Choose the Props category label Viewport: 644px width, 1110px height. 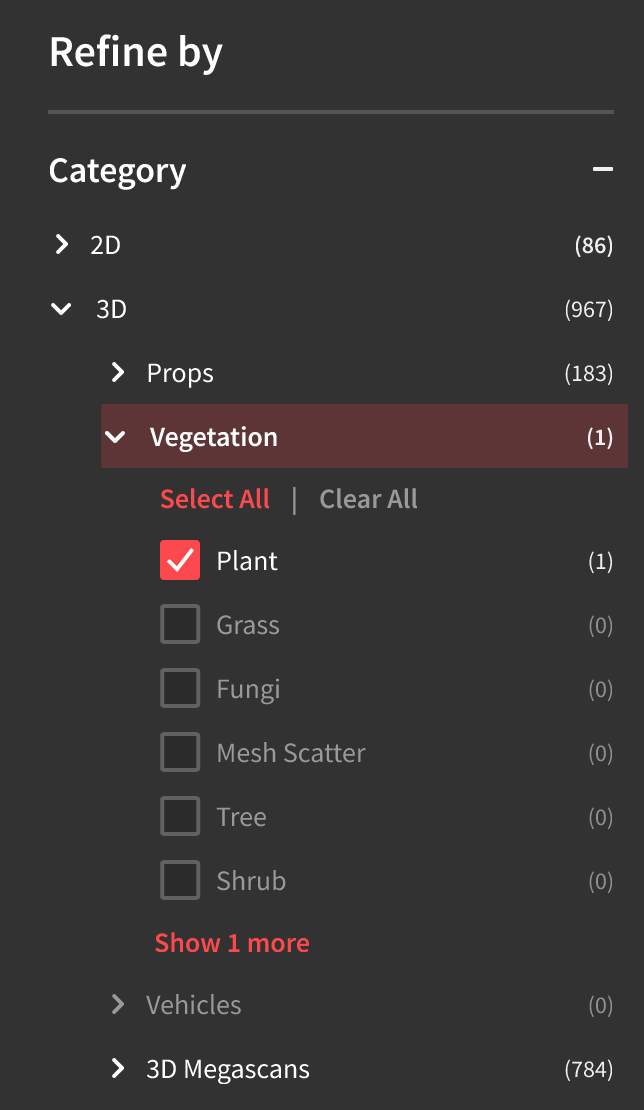tap(180, 373)
